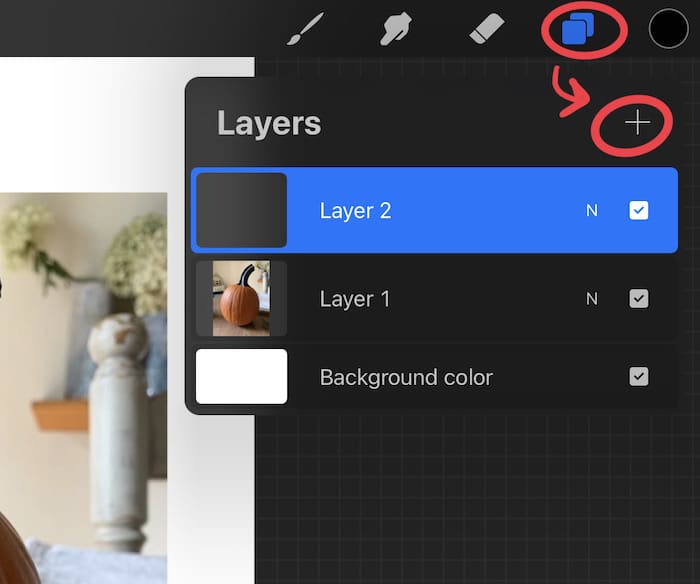
Task: Open blend mode N on Layer 2
Action: tap(592, 210)
